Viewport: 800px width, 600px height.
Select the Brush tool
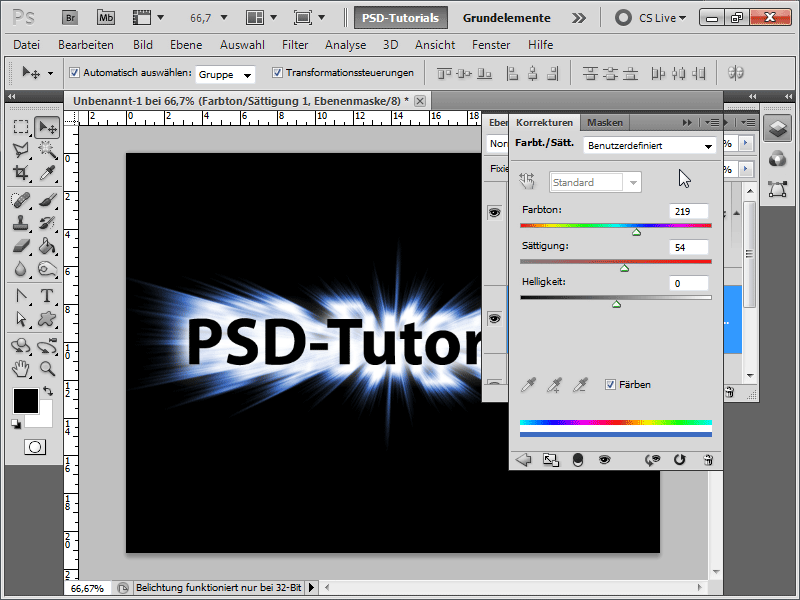click(47, 199)
